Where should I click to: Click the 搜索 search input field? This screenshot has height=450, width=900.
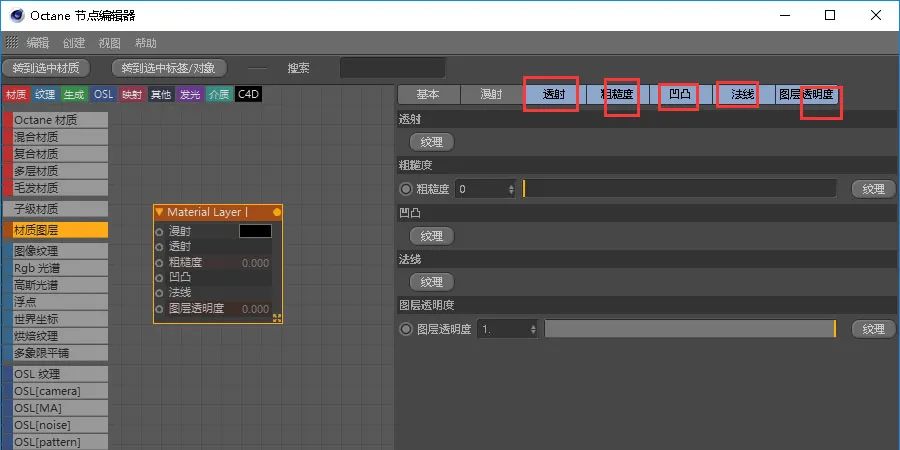392,68
